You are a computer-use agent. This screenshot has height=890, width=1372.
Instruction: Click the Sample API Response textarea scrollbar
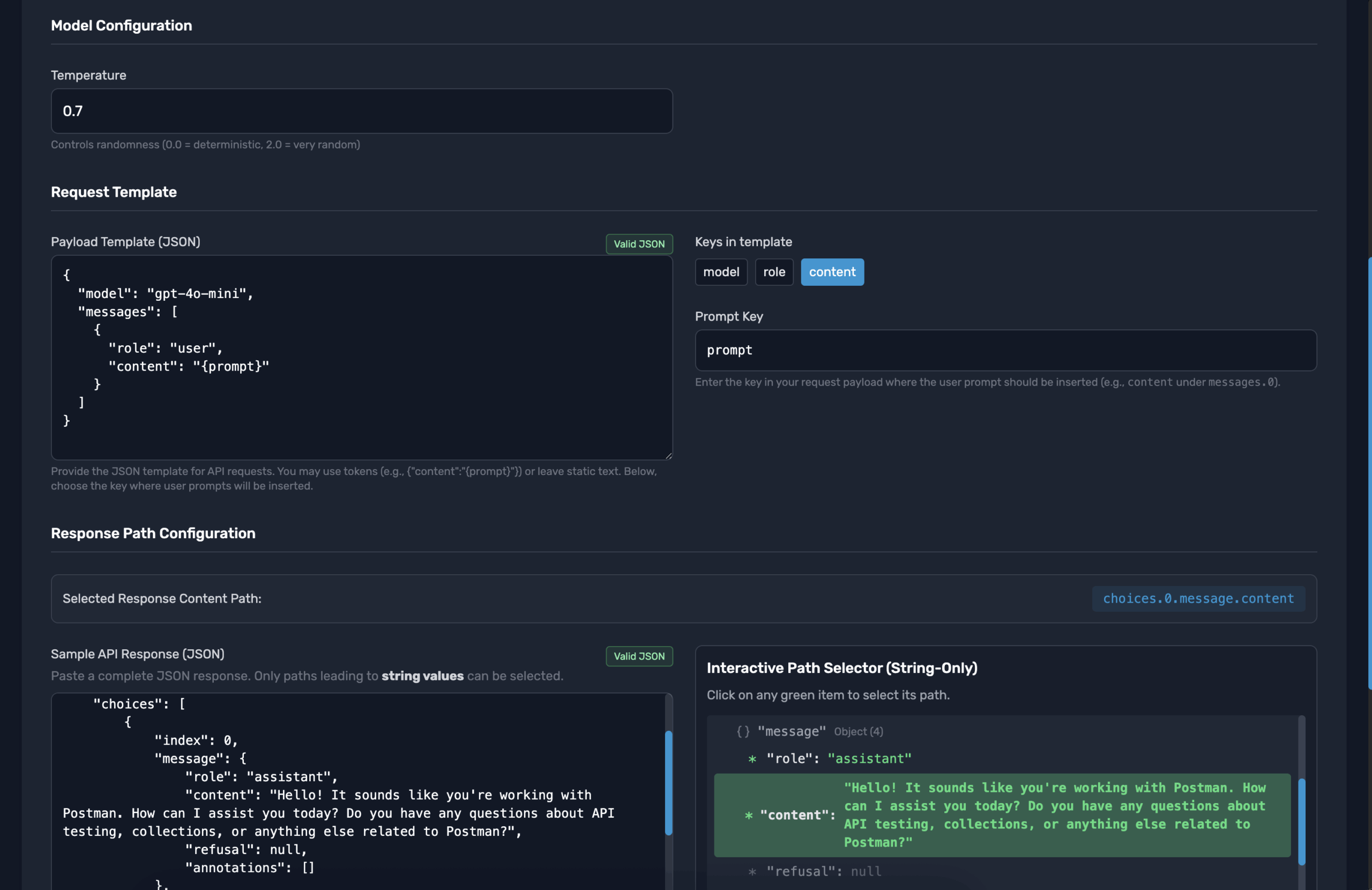[669, 783]
